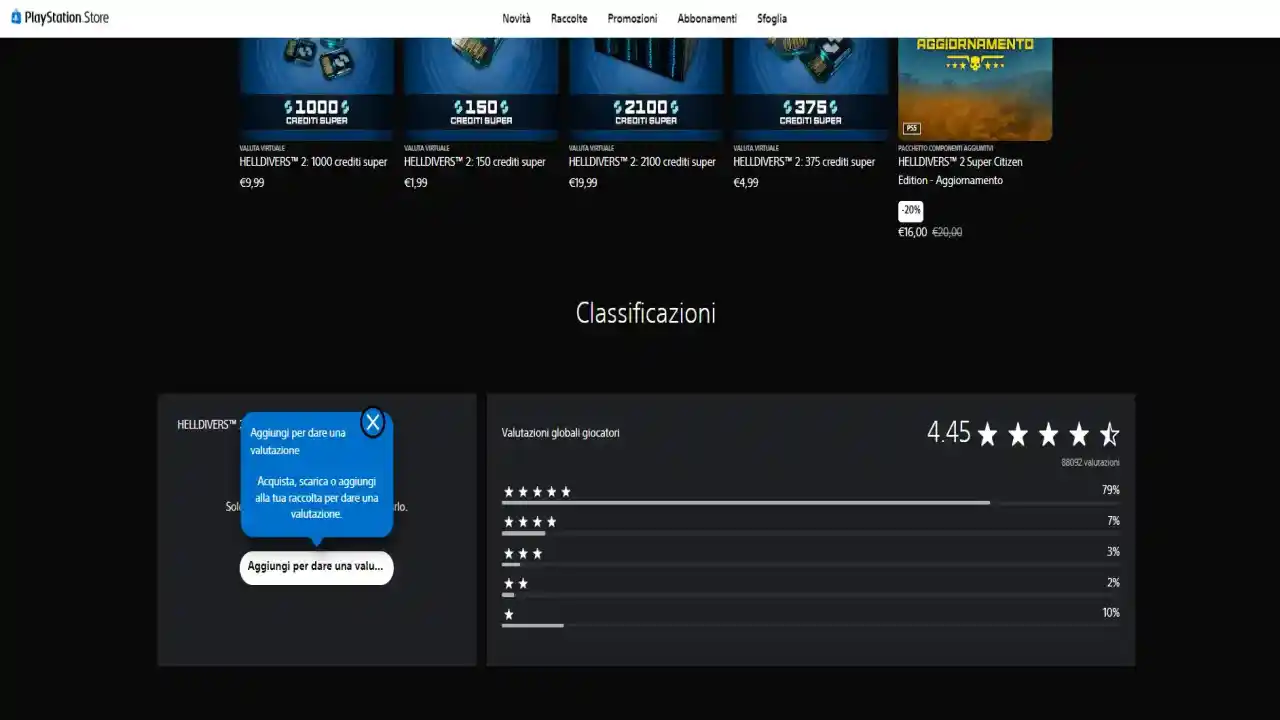Click HELLDIVERS 2: 375 crediti super title
The width and height of the screenshot is (1280, 720).
pyautogui.click(x=804, y=162)
